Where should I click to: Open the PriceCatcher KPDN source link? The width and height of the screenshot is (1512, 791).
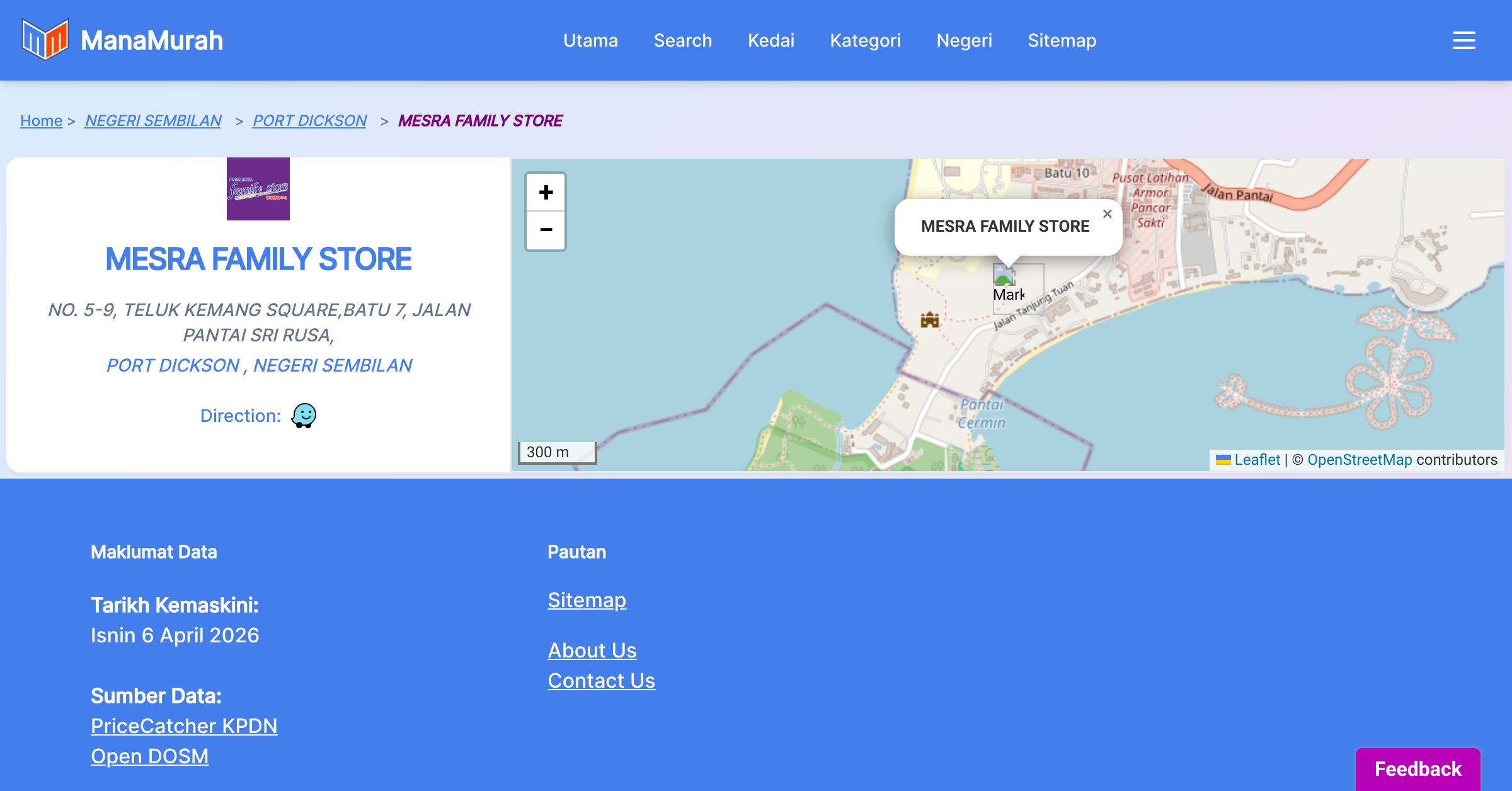point(184,726)
